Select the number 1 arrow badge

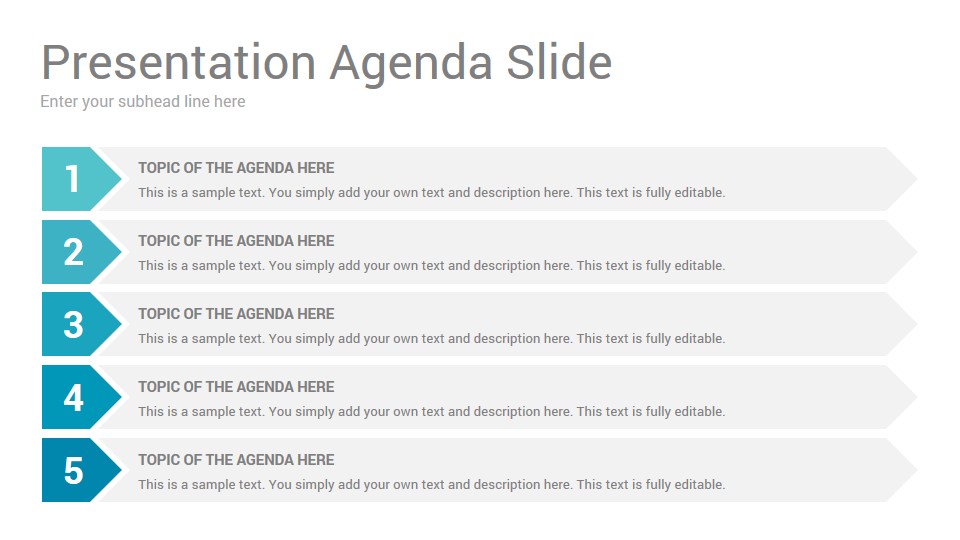pyautogui.click(x=81, y=179)
